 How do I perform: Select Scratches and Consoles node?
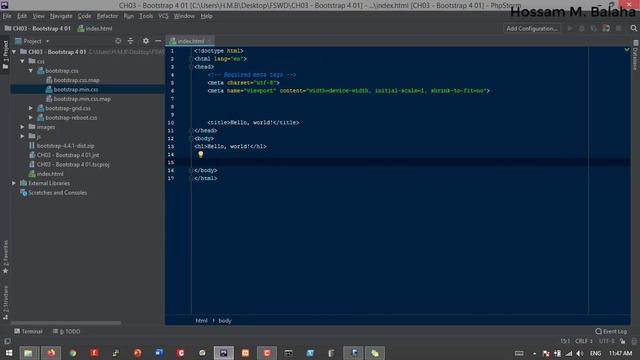[57, 193]
